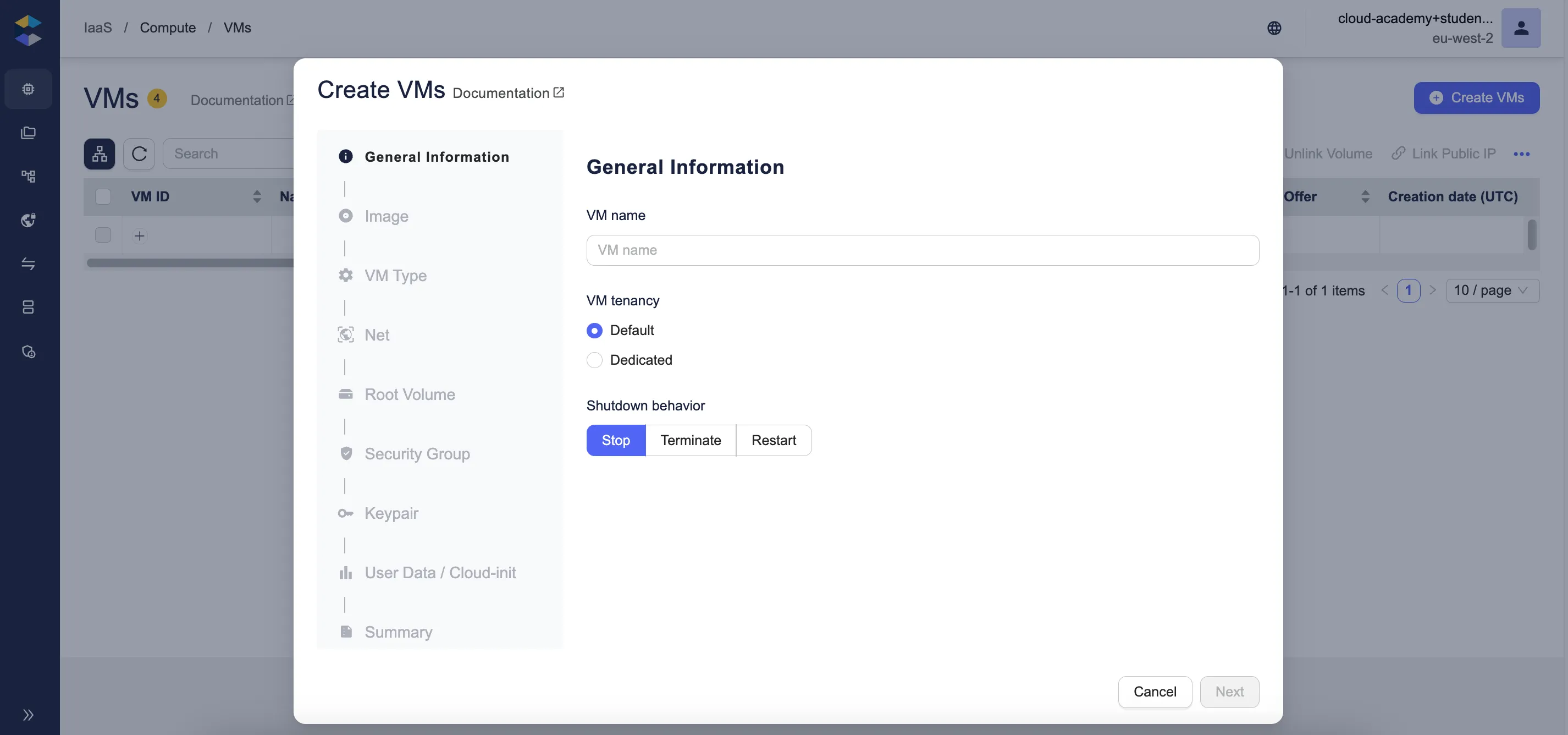Image resolution: width=1568 pixels, height=735 pixels.
Task: Click the Cancel button
Action: [1154, 692]
